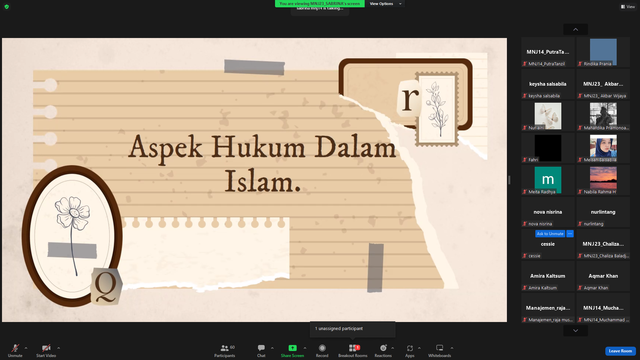Click the muted mic icon on nurlintang's tile
640x360 pixels.
(580, 224)
